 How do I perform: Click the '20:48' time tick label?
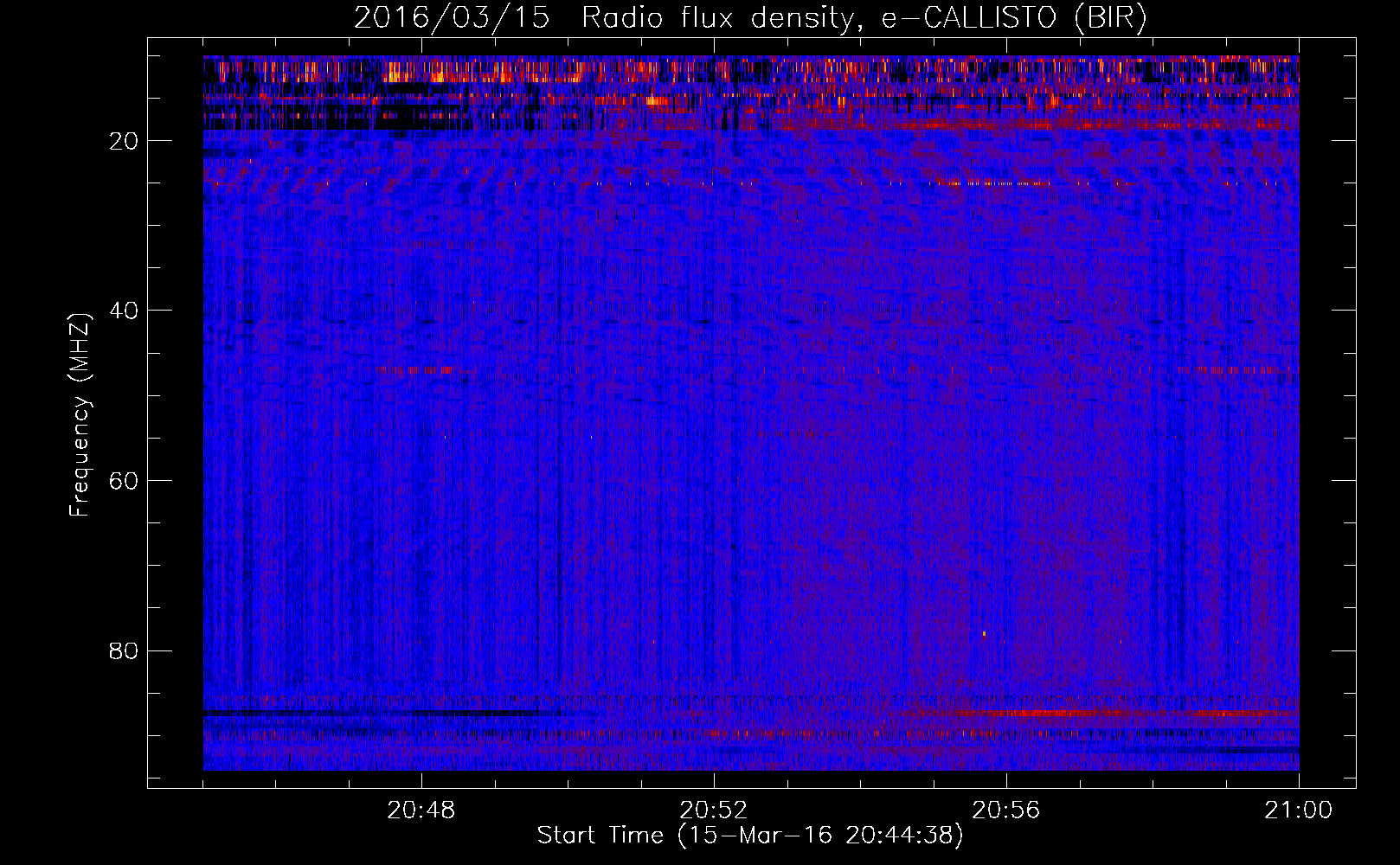coord(421,811)
